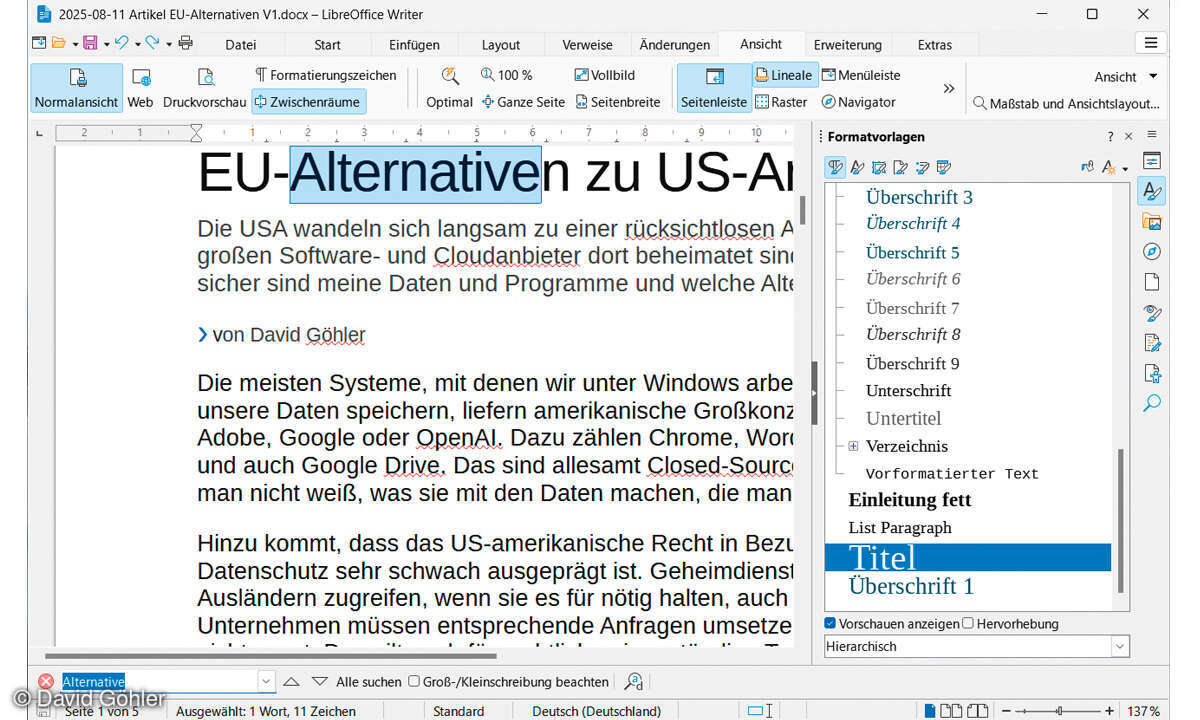The width and height of the screenshot is (1200, 720).
Task: Click the sidebar Navigator compass icon
Action: pyautogui.click(x=1152, y=252)
